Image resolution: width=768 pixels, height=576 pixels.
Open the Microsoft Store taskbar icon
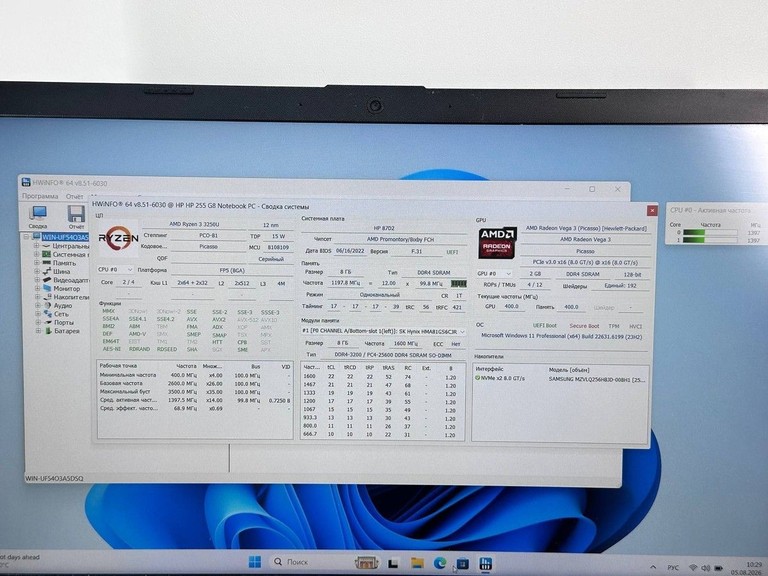(462, 563)
